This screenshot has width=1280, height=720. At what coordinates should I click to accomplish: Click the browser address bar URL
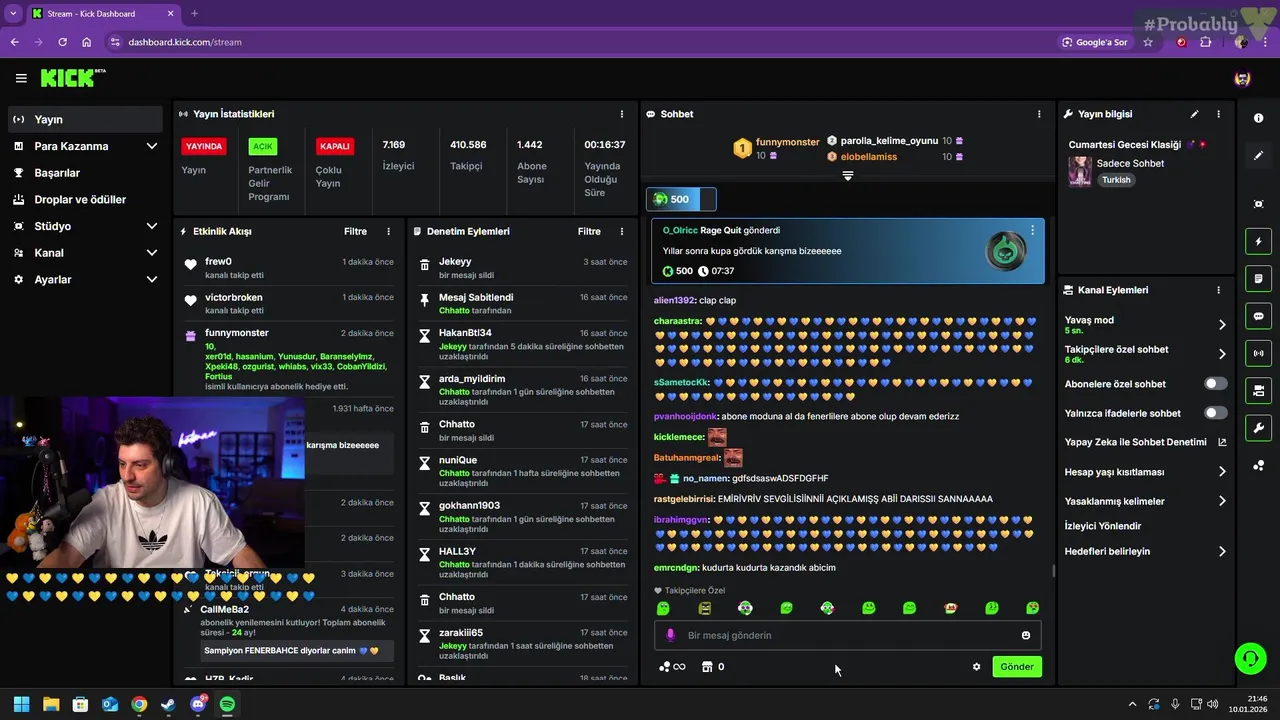(x=185, y=42)
